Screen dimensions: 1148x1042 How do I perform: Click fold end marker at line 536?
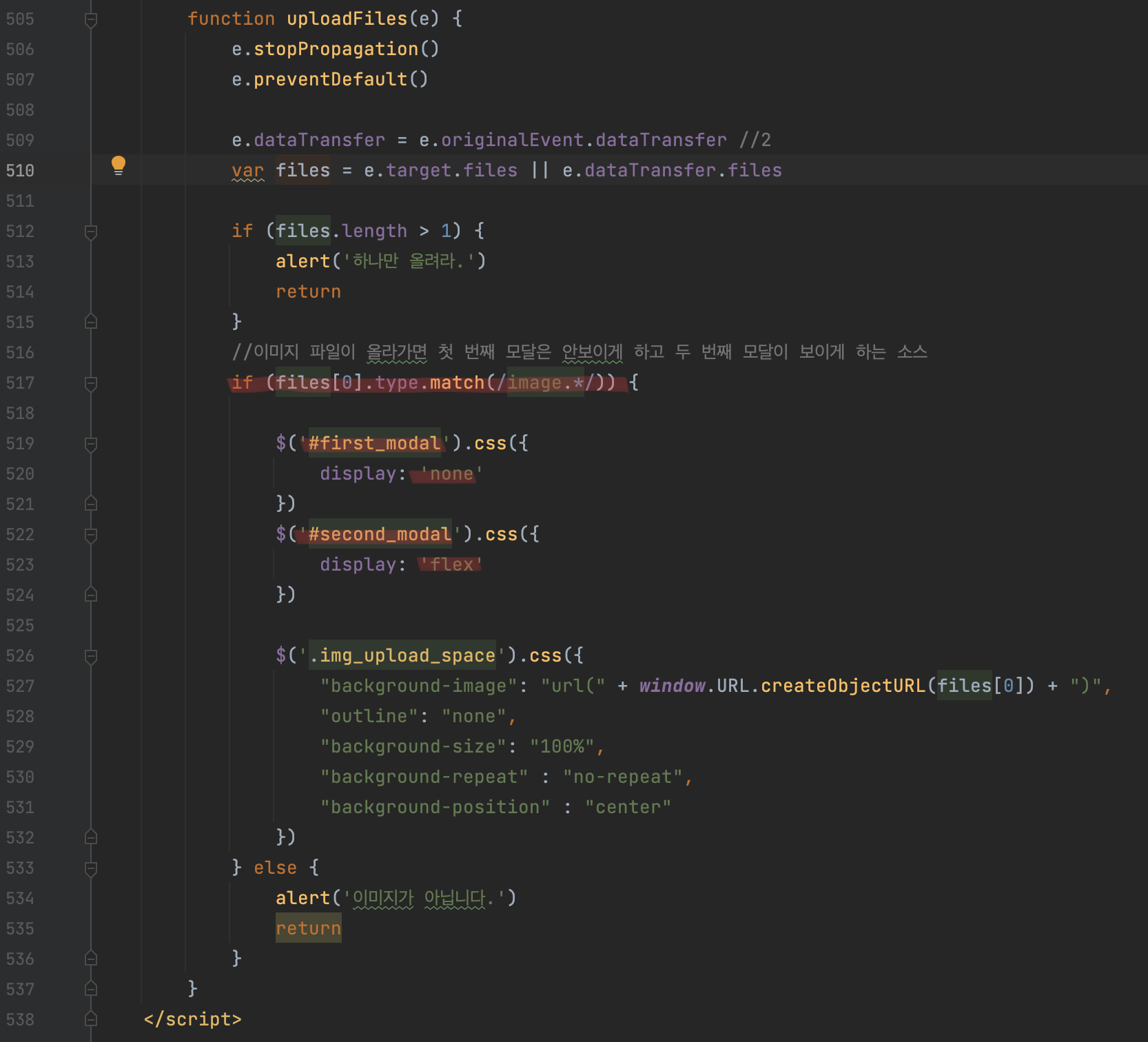(x=91, y=959)
